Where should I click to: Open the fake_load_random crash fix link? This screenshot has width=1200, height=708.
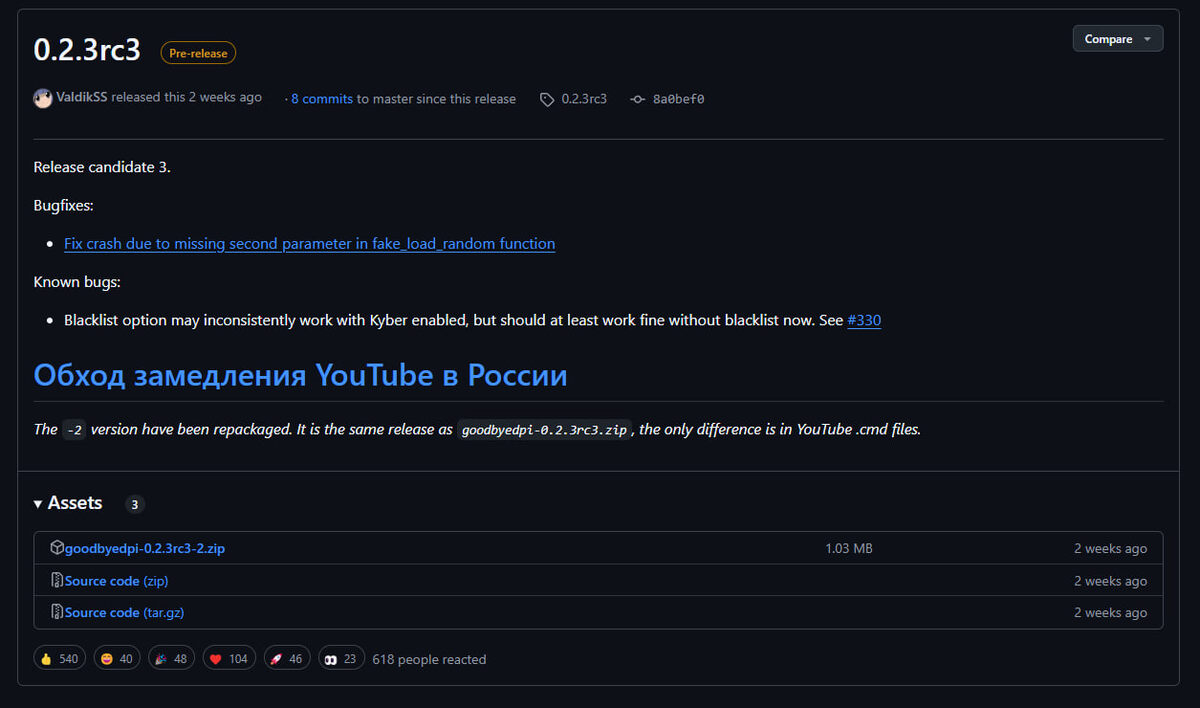[309, 244]
